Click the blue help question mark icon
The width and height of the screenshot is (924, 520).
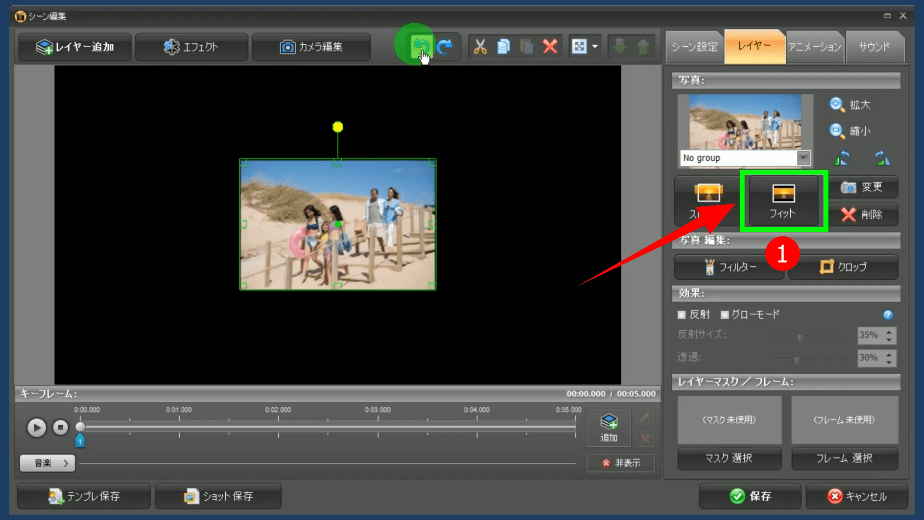tap(888, 314)
